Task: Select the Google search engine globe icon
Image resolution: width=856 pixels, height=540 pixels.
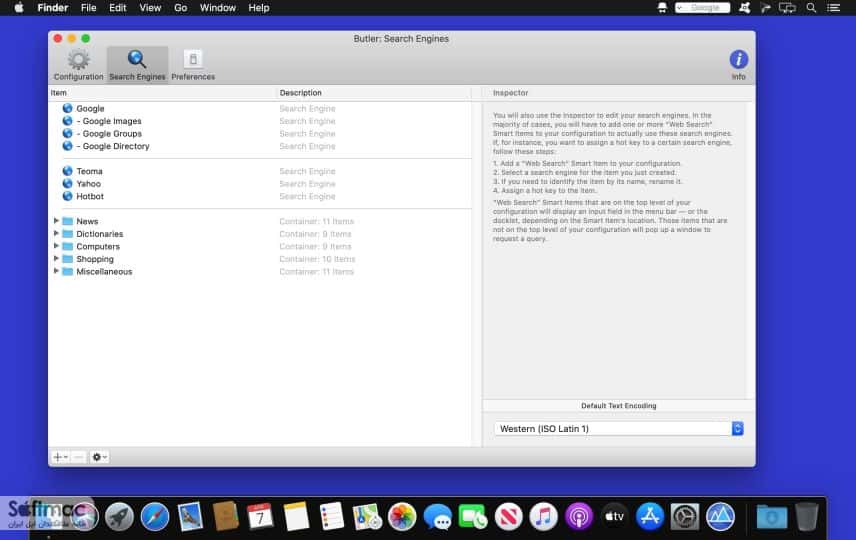Action: coord(67,108)
